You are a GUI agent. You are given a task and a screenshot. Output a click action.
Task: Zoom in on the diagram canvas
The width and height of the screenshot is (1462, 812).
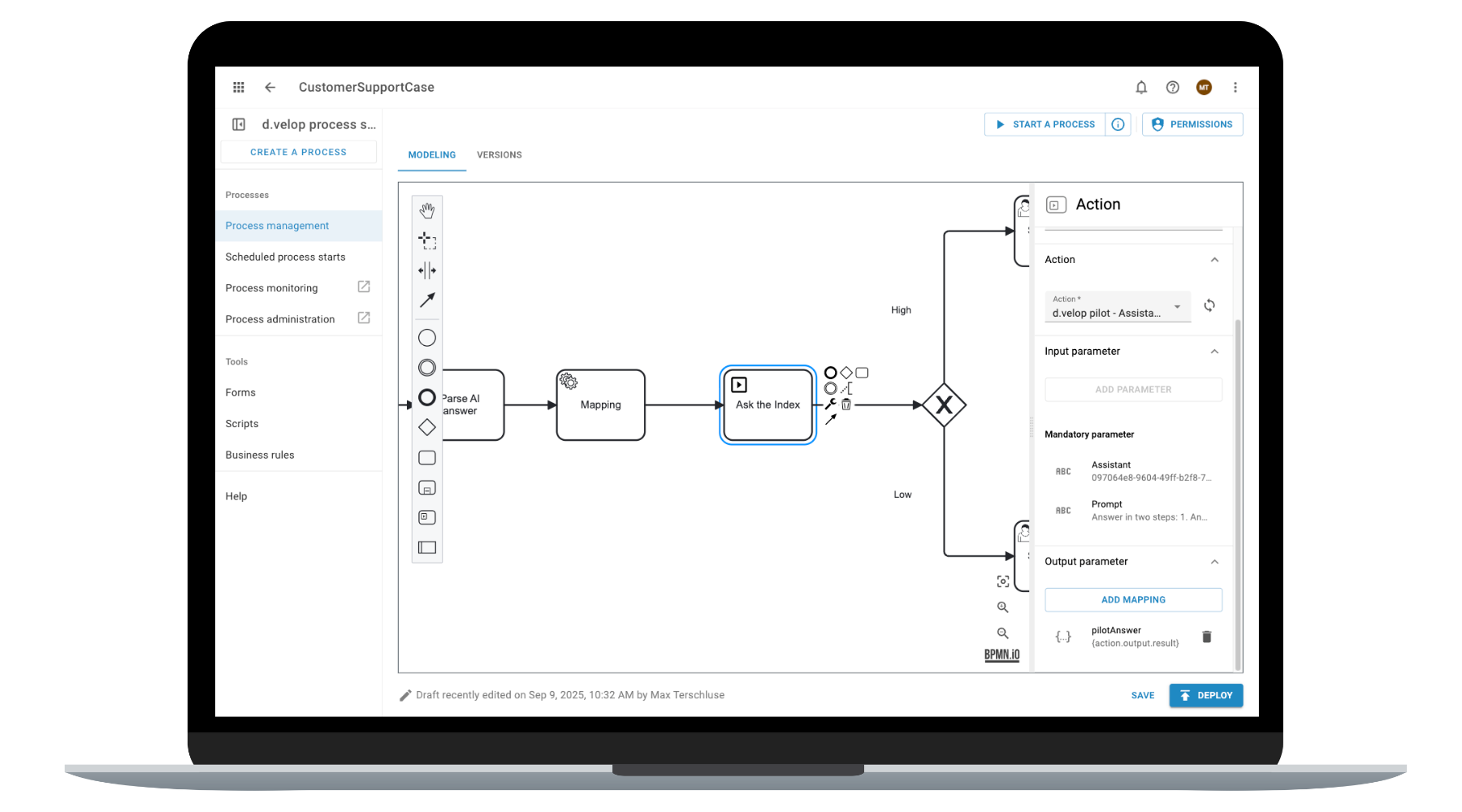point(1003,607)
